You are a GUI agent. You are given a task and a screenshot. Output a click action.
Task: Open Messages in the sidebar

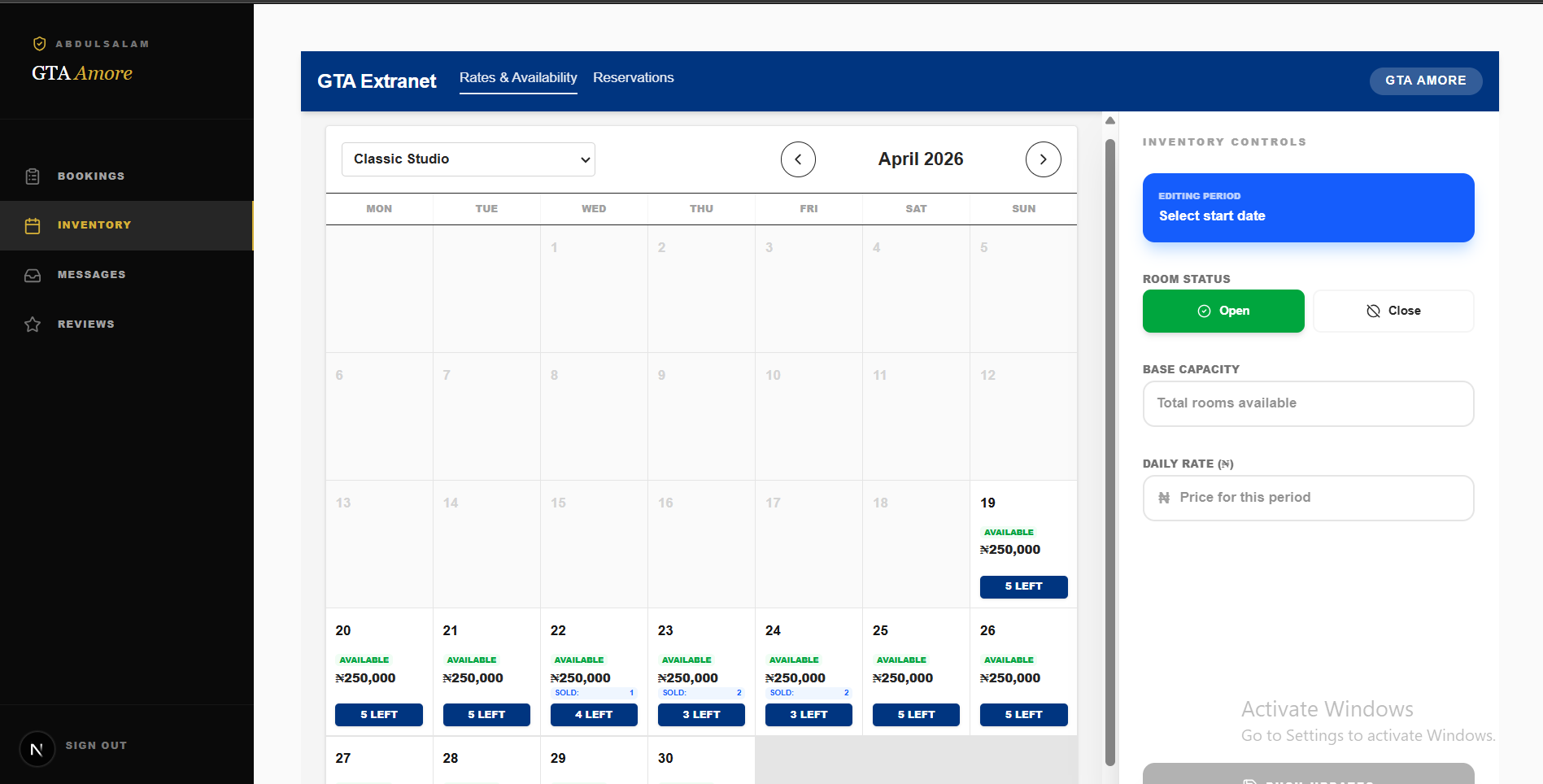click(127, 275)
